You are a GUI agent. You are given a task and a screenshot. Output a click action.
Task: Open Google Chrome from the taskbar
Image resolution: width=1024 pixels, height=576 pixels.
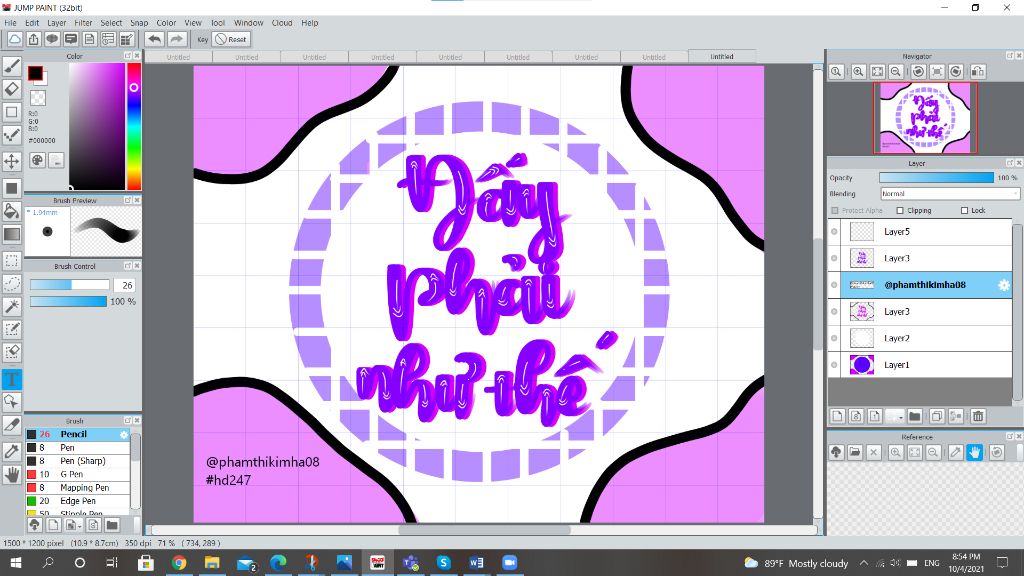179,562
